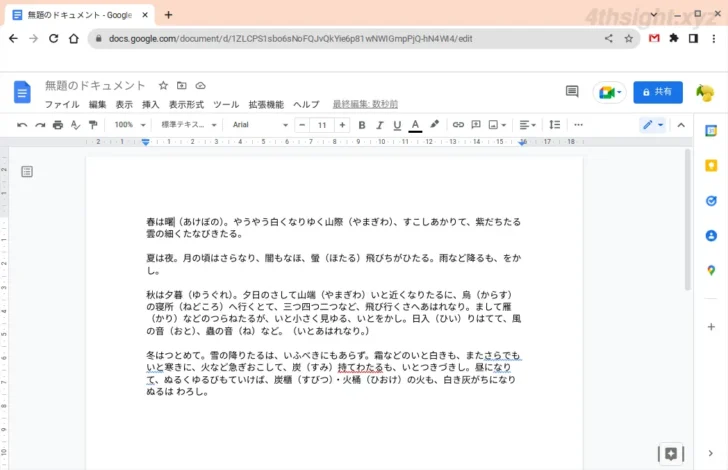Open Google Keep side panel

[711, 165]
